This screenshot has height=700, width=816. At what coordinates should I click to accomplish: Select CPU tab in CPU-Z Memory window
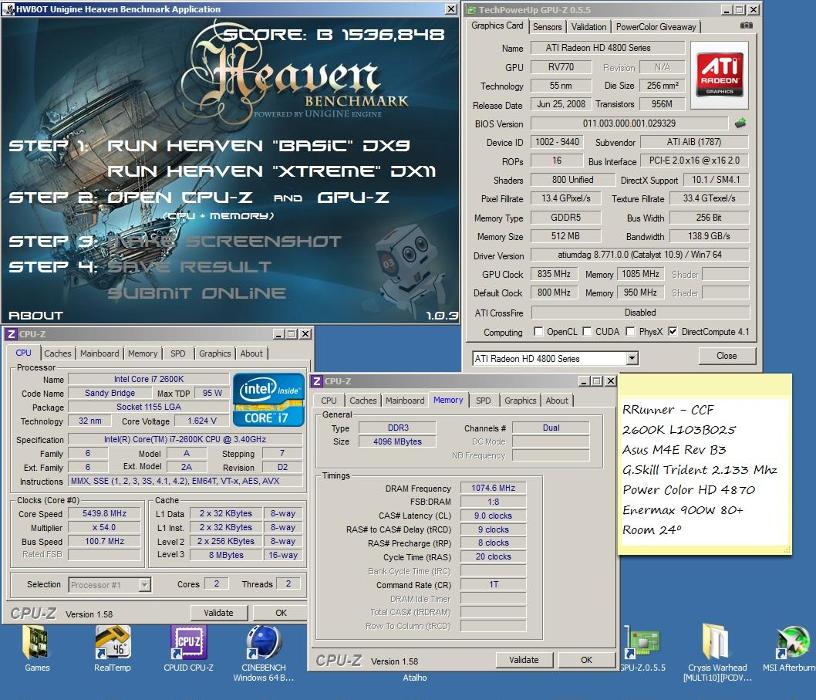click(328, 401)
